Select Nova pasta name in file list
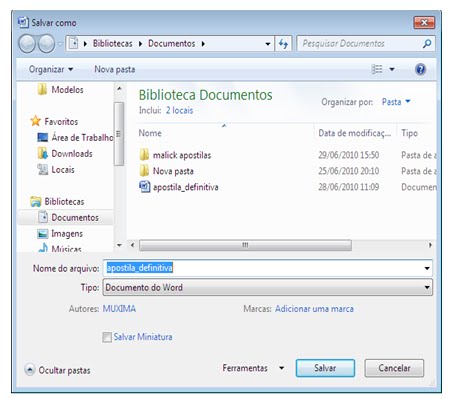The height and width of the screenshot is (399, 452). coord(173,171)
